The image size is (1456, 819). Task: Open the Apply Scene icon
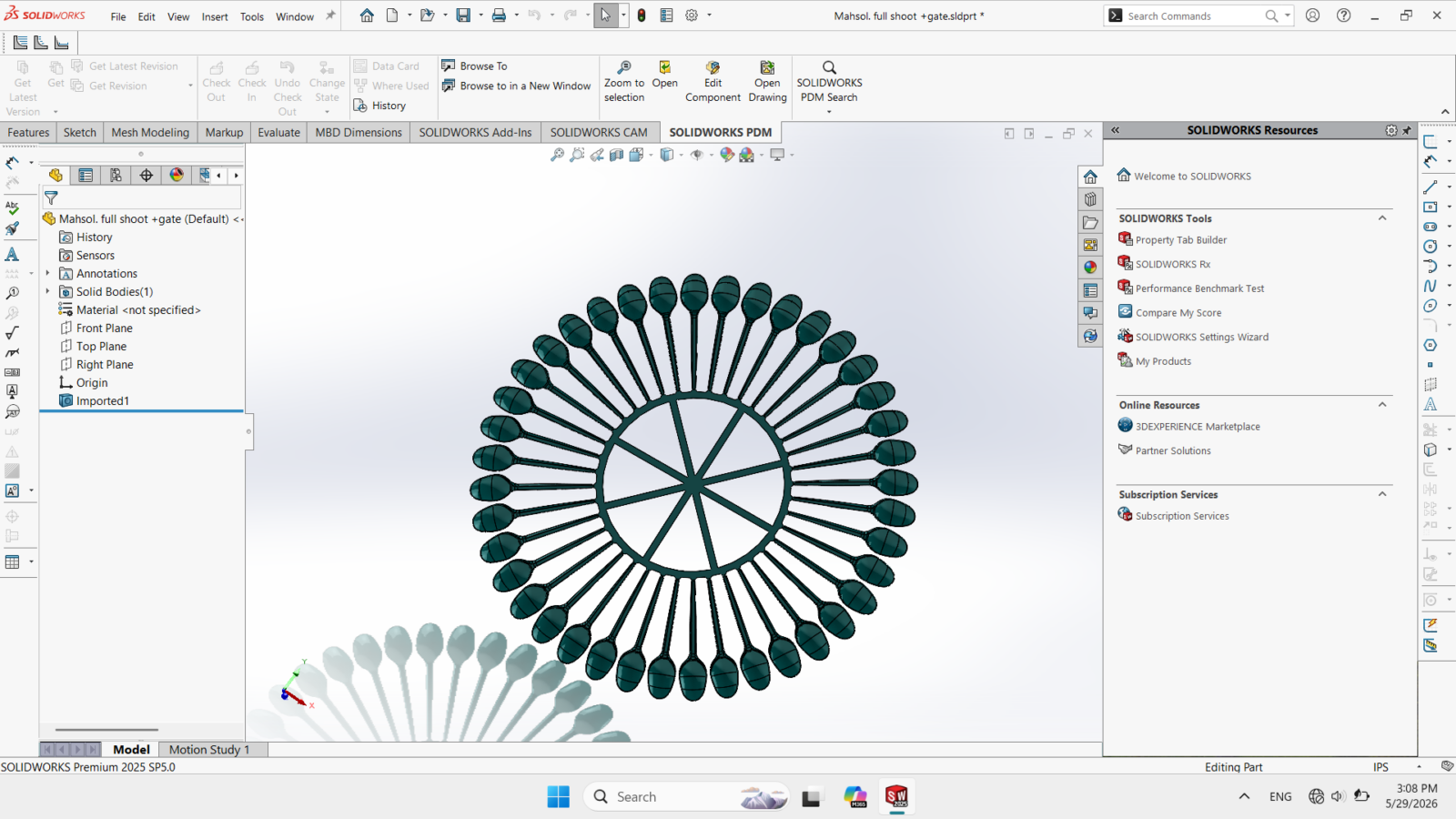[747, 155]
